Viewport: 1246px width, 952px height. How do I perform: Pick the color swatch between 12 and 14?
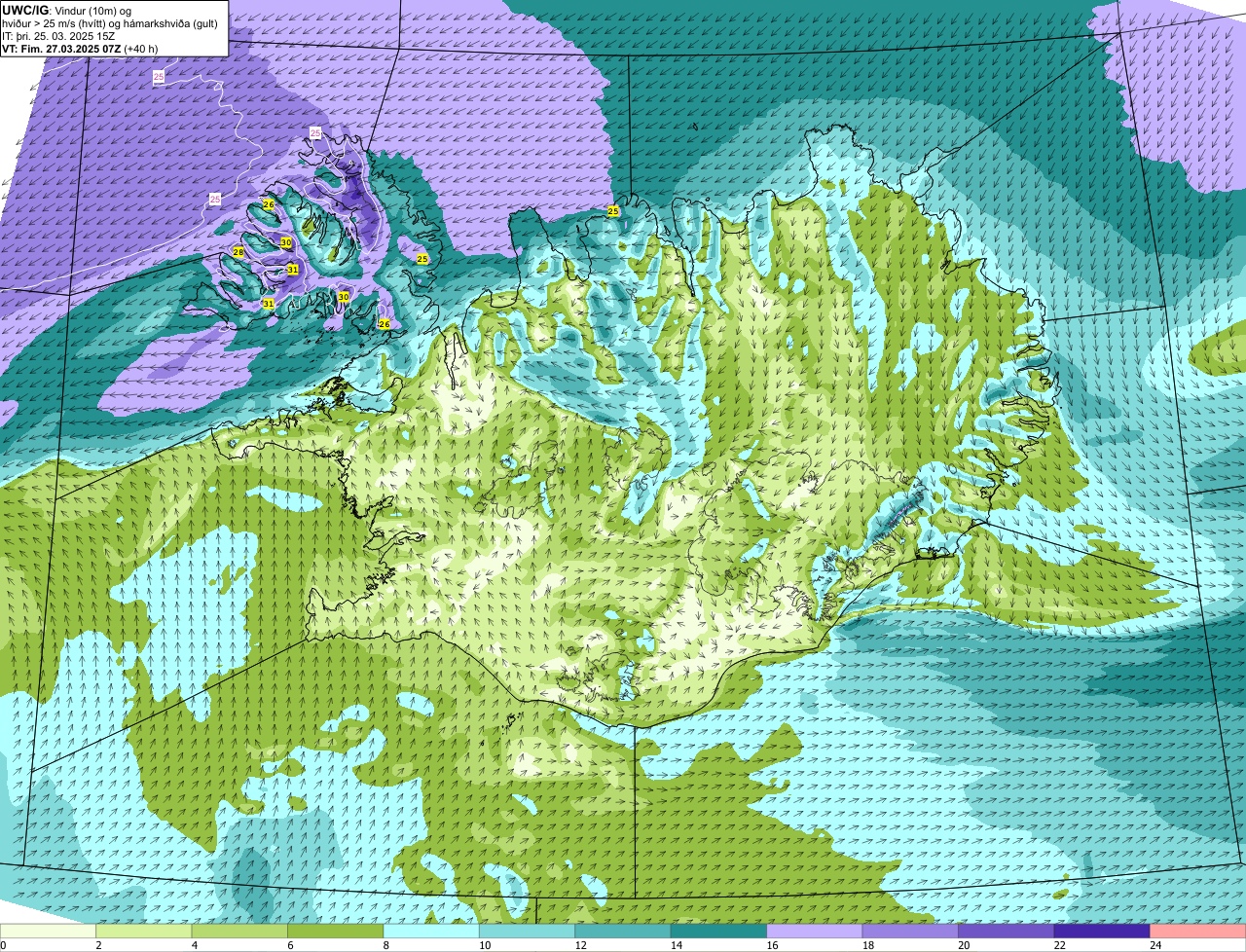[x=623, y=931]
